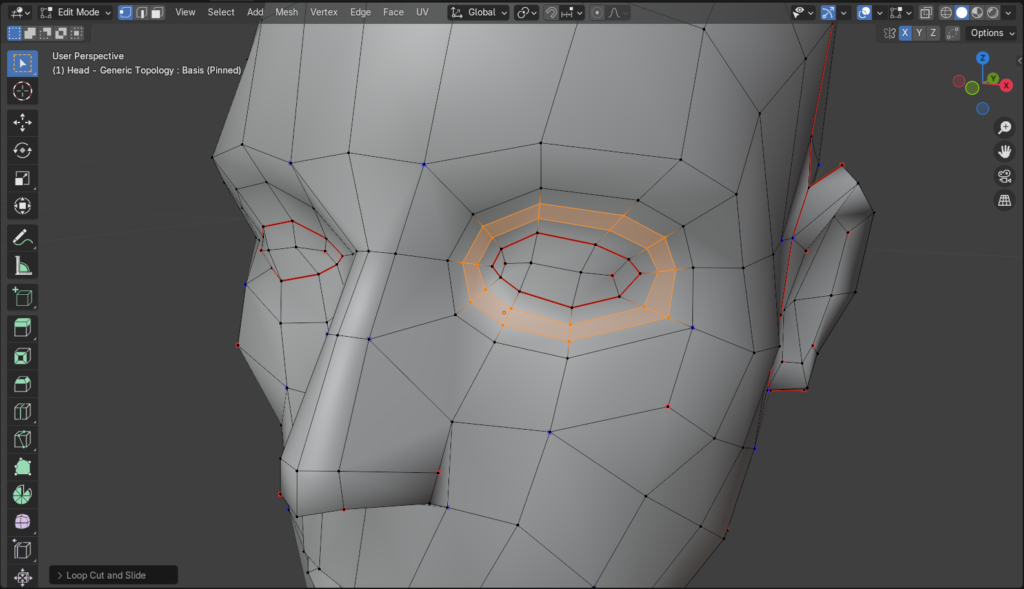Toggle camera view icon

coord(1004,176)
